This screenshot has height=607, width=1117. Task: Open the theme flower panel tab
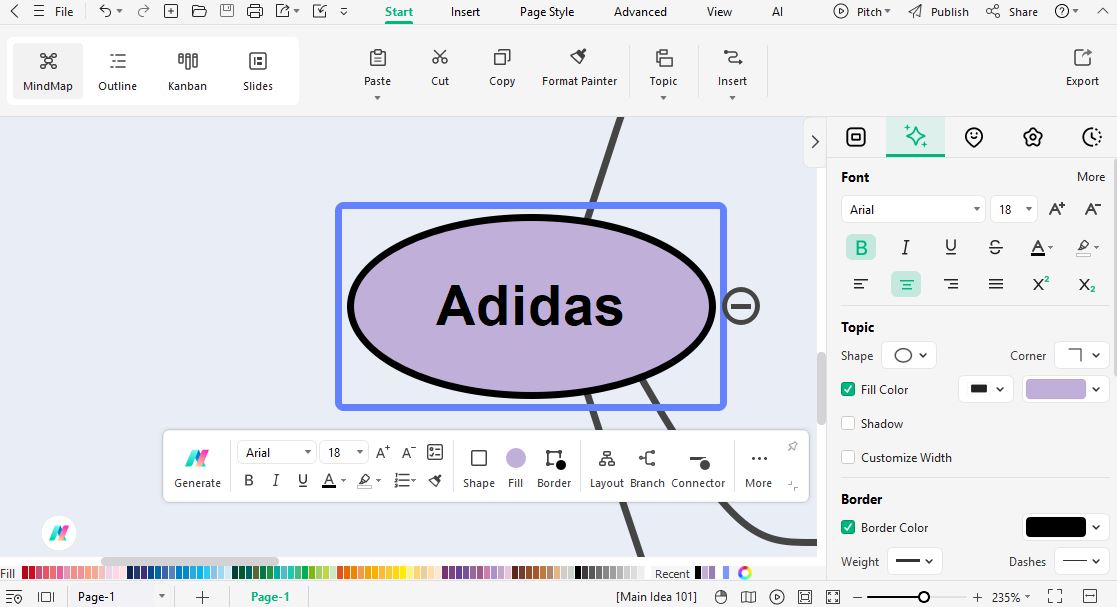(1033, 137)
